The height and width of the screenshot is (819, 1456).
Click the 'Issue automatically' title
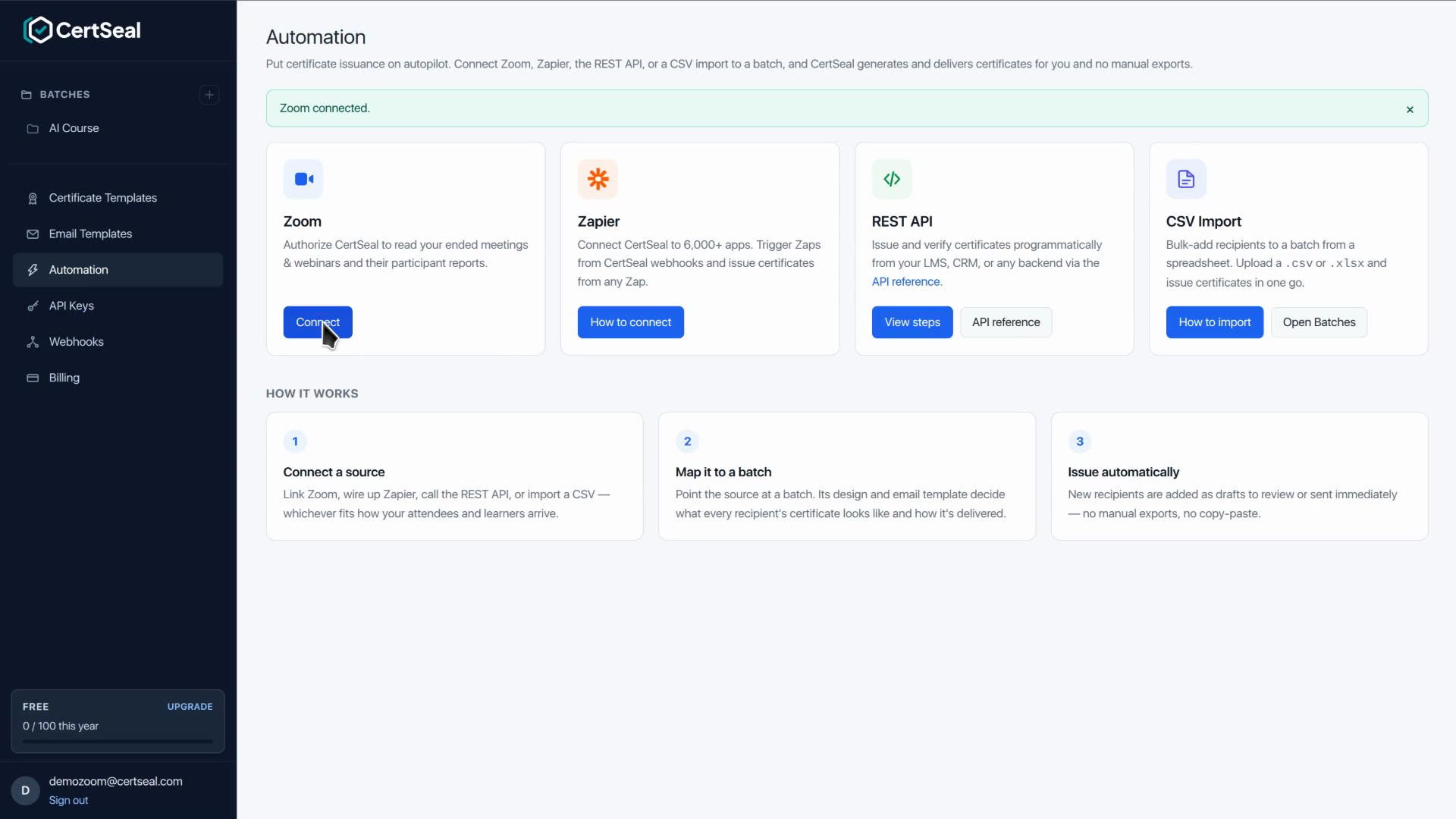click(1124, 472)
